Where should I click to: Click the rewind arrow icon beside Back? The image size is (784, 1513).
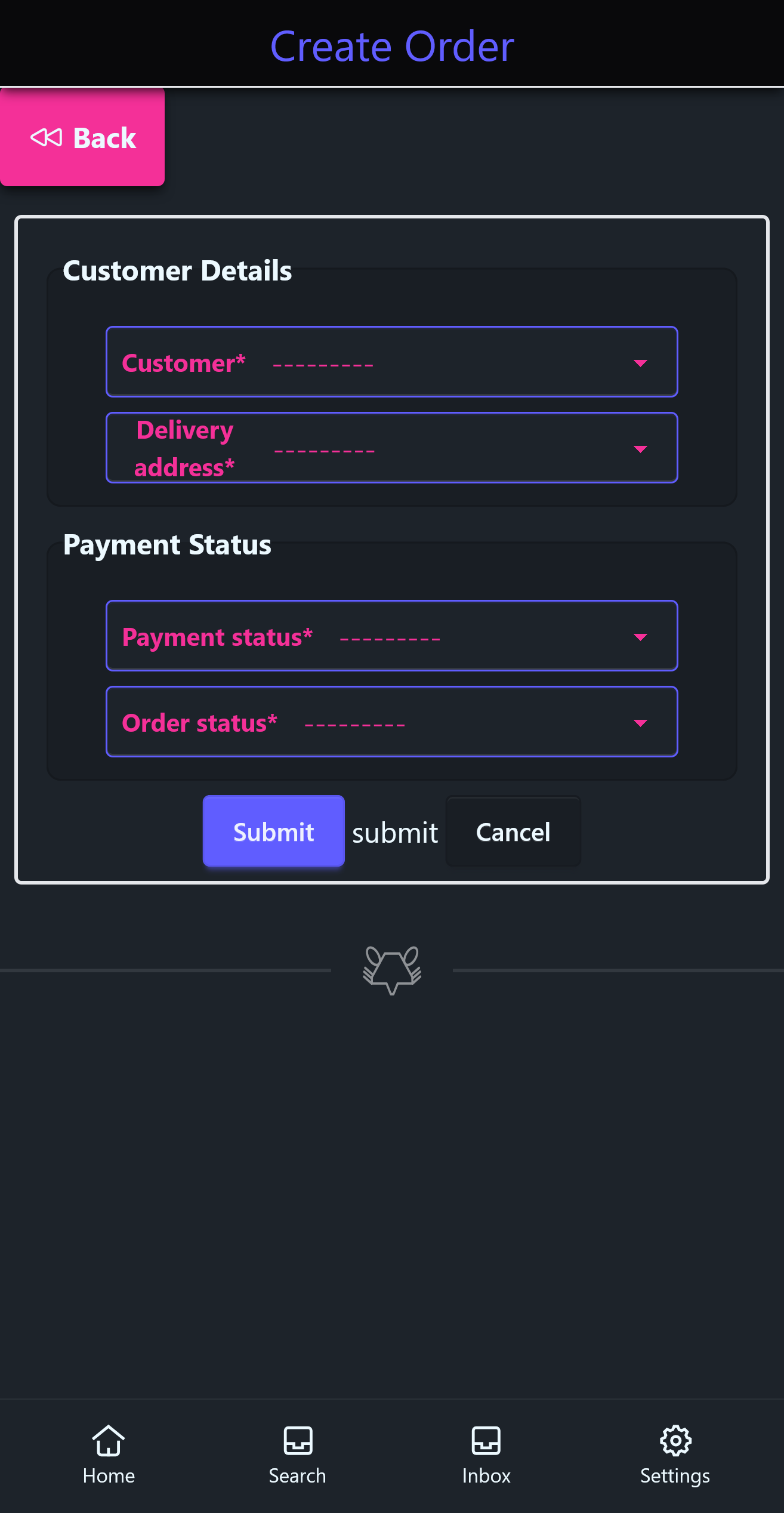click(x=46, y=138)
